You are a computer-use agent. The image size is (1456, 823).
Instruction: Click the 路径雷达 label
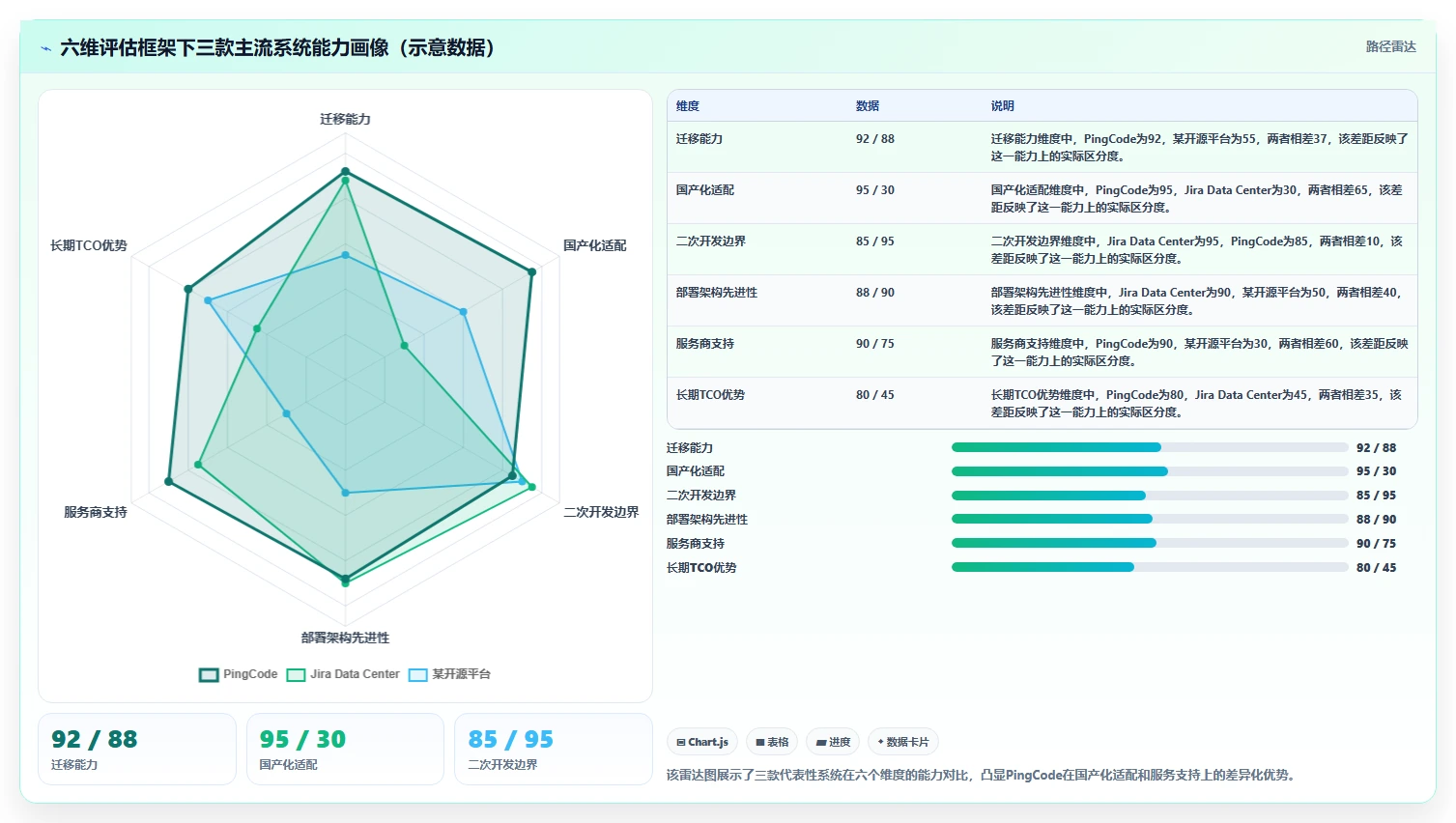coord(1390,47)
